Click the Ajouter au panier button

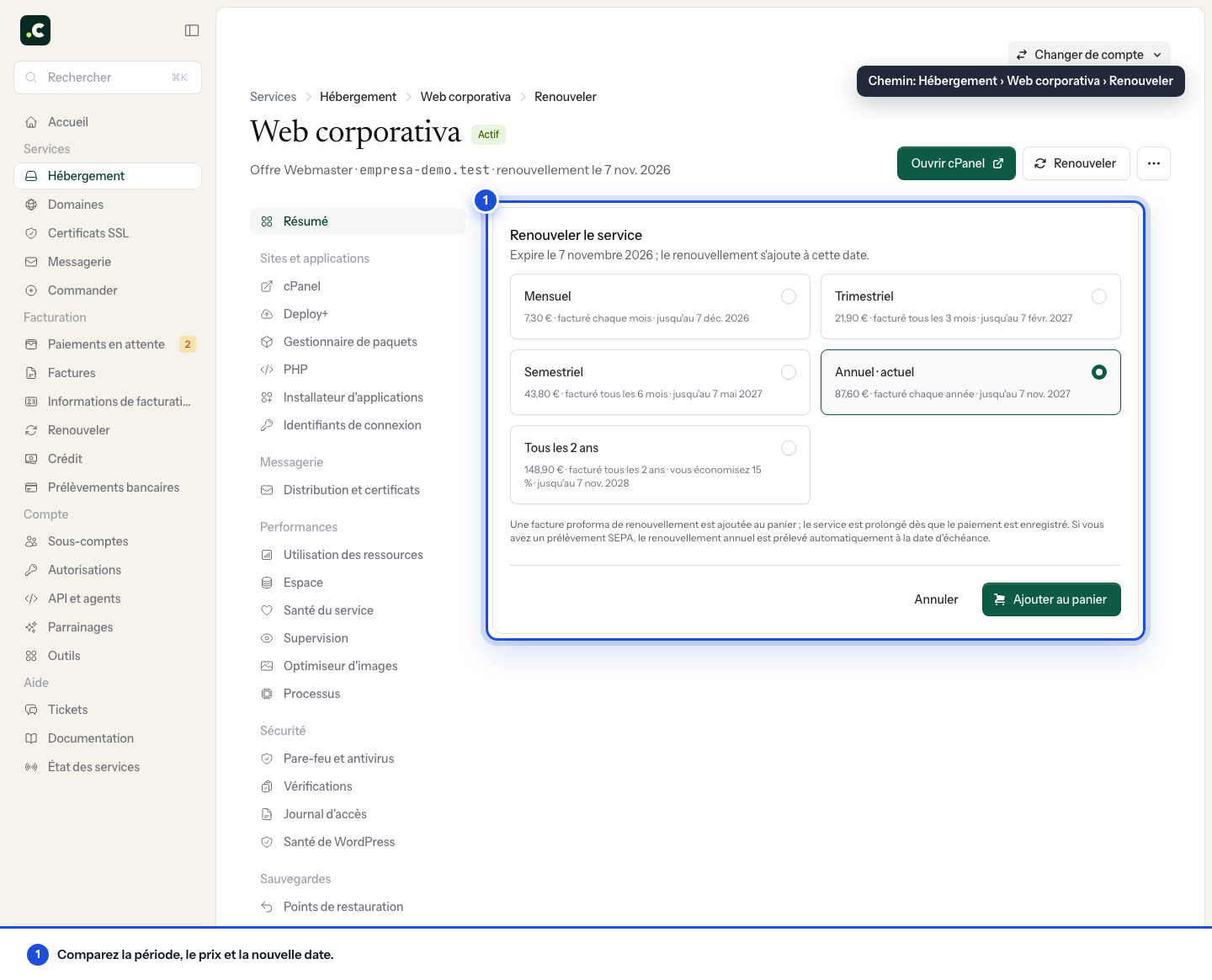(x=1051, y=599)
